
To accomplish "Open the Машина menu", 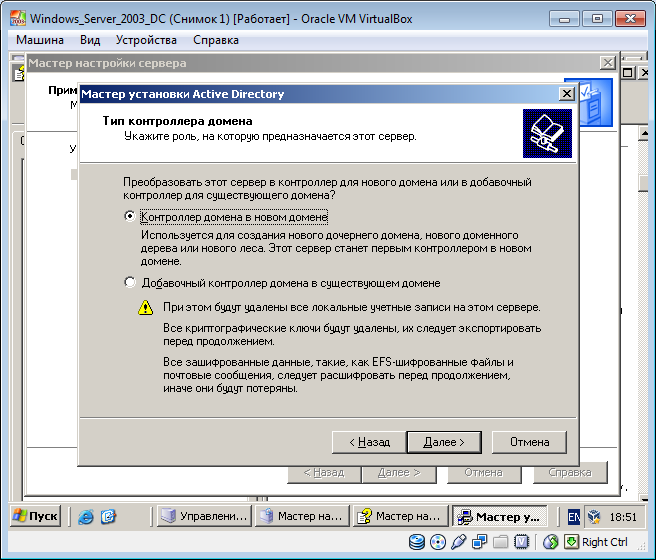I will tap(40, 40).
